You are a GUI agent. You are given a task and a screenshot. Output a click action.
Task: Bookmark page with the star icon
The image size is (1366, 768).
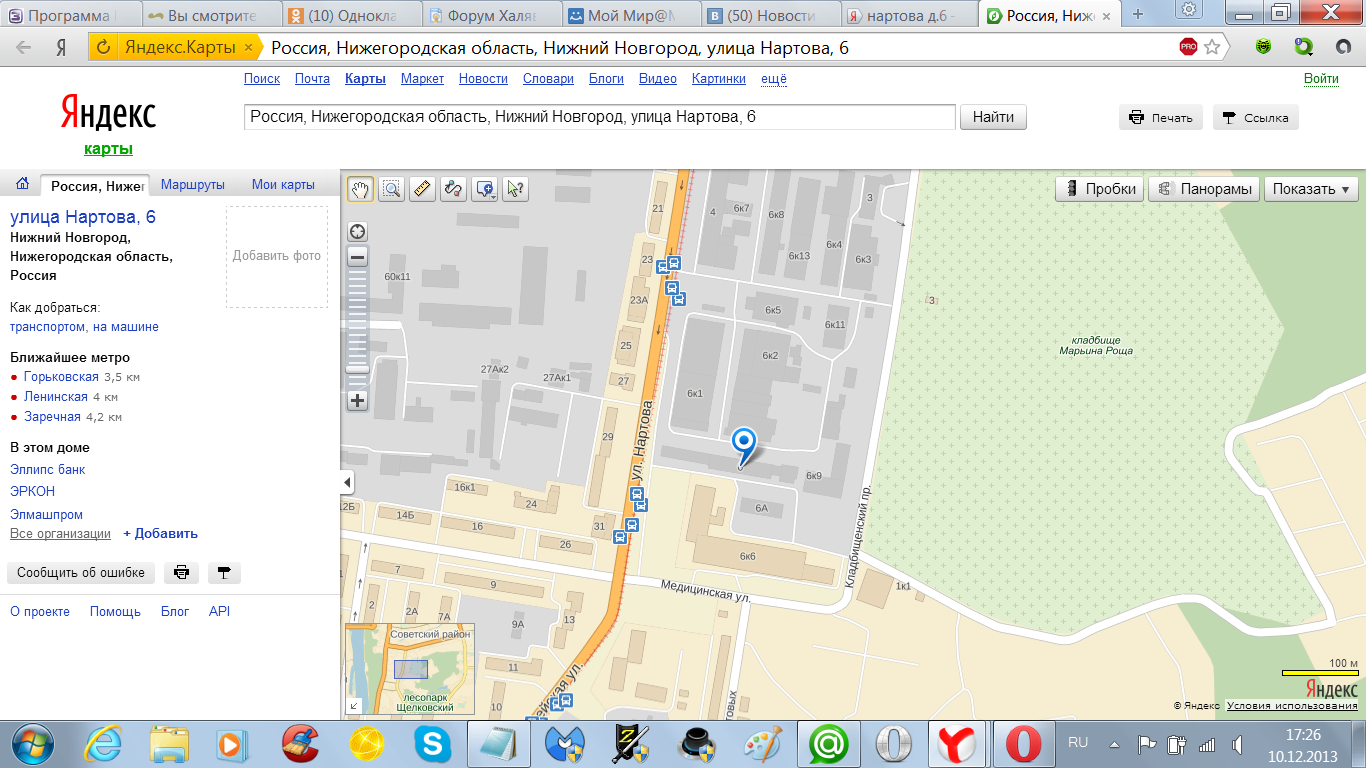coord(1212,47)
